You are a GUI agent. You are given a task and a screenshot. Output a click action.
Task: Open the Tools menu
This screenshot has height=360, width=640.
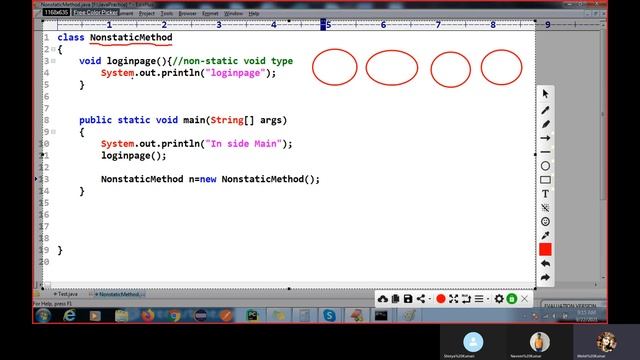pos(167,13)
